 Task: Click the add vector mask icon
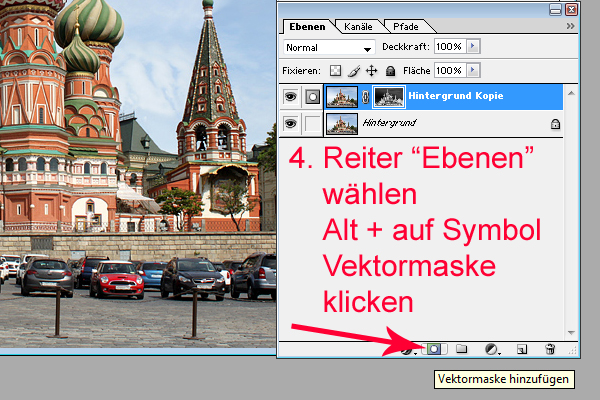(x=434, y=349)
